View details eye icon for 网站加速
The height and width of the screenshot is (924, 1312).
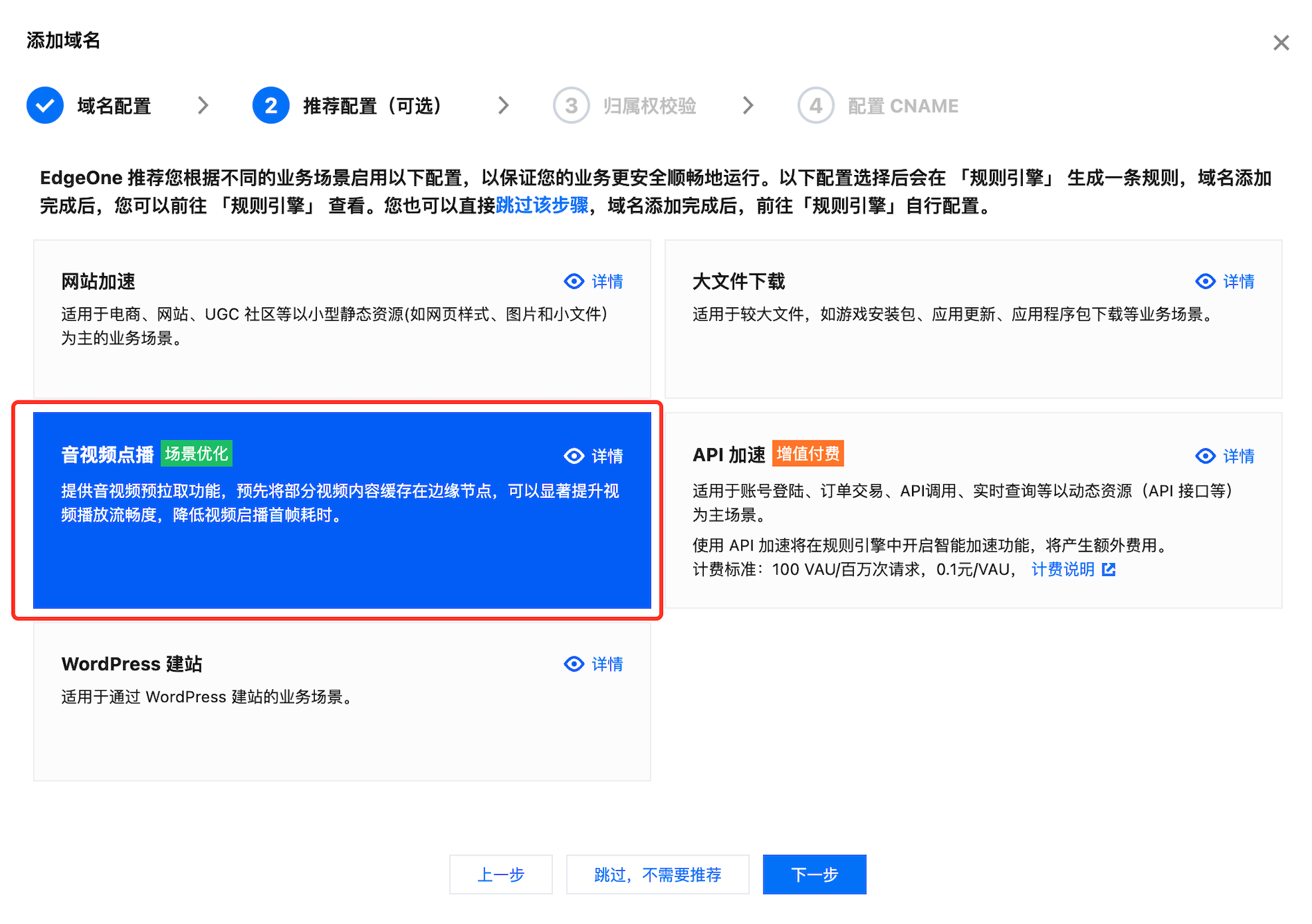574,281
